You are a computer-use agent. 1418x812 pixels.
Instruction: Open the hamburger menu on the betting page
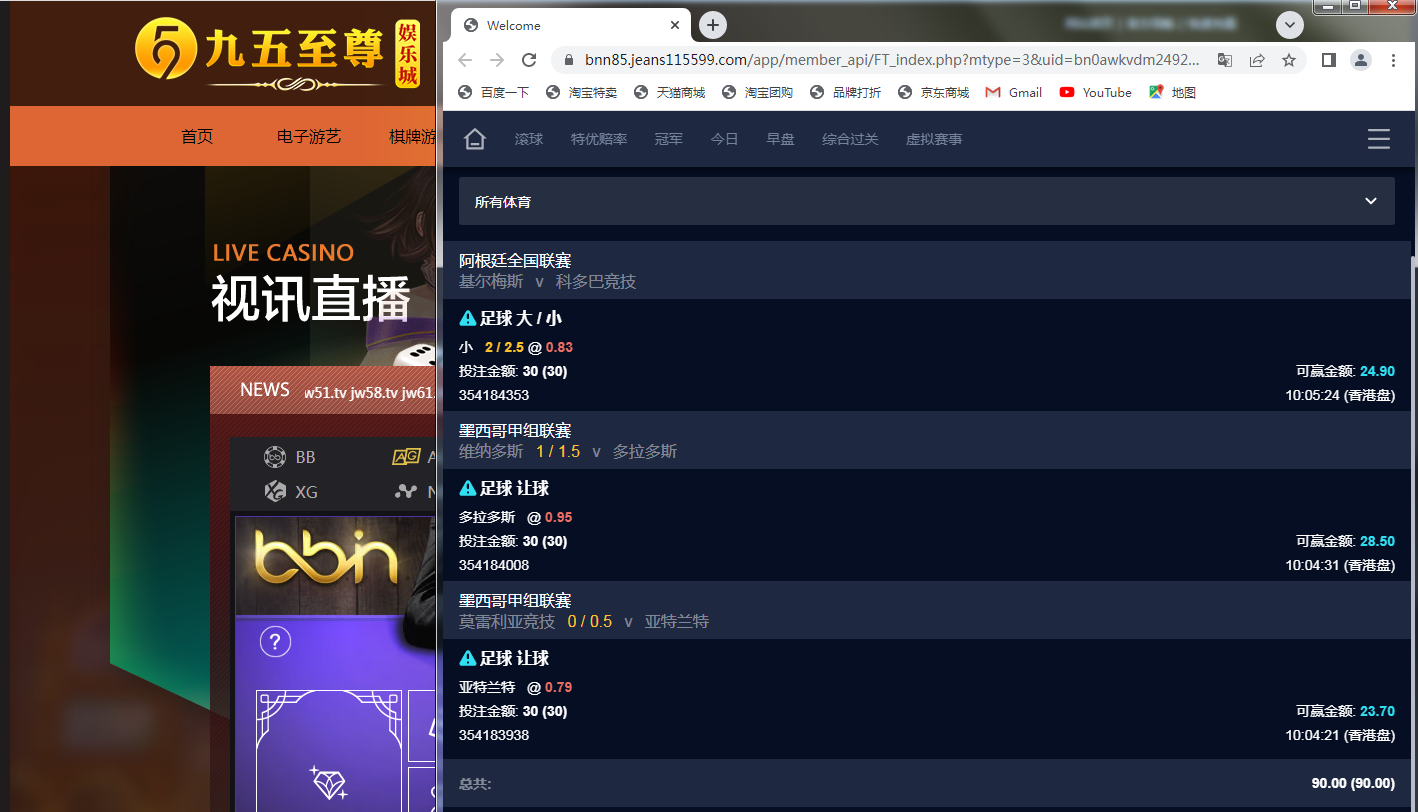pos(1379,139)
